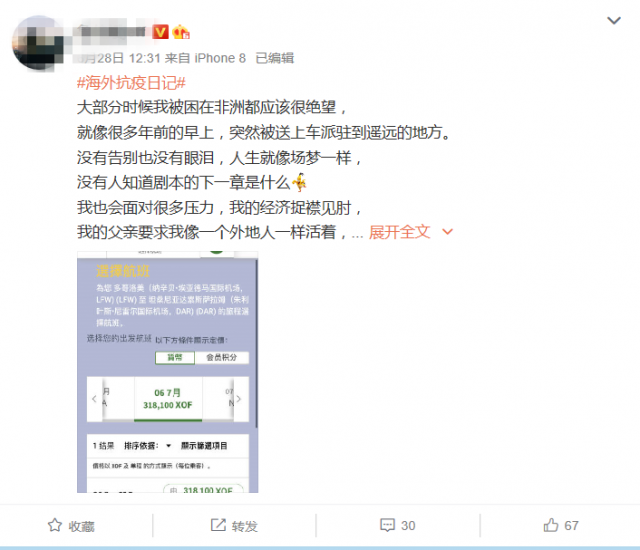Click the blurred user avatar
The width and height of the screenshot is (640, 550).
click(x=39, y=44)
